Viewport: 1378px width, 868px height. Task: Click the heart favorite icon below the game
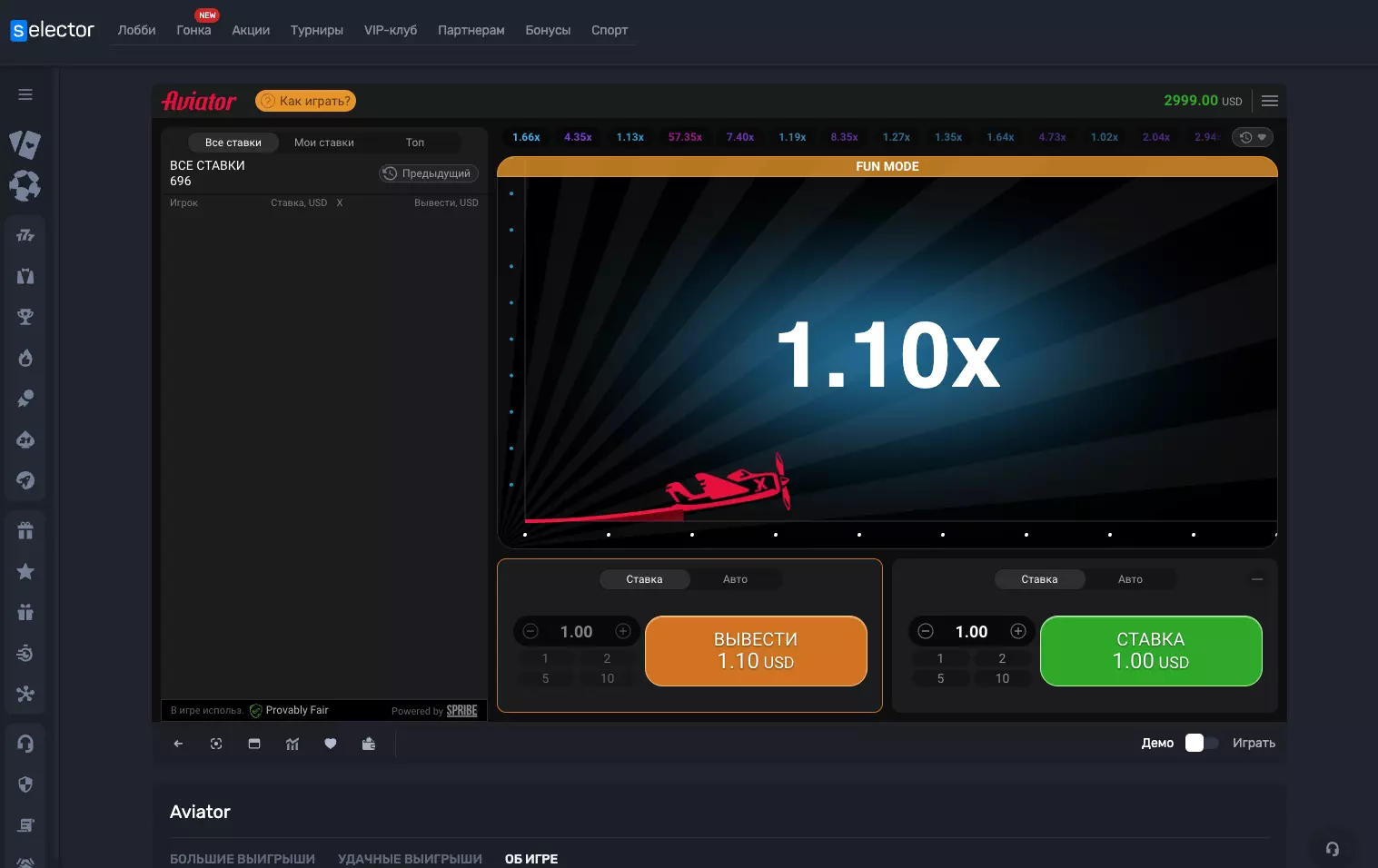331,744
